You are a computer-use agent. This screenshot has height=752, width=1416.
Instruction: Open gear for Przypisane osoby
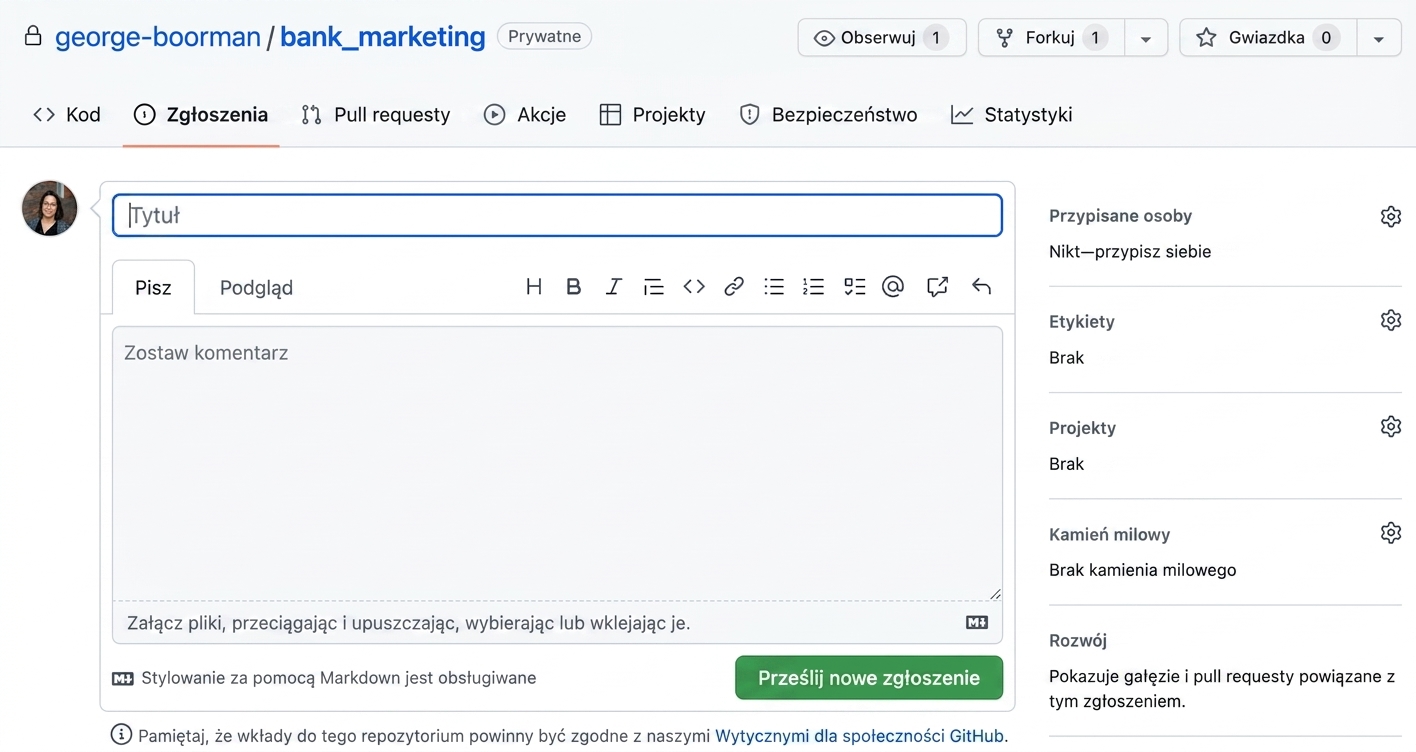pyautogui.click(x=1390, y=216)
